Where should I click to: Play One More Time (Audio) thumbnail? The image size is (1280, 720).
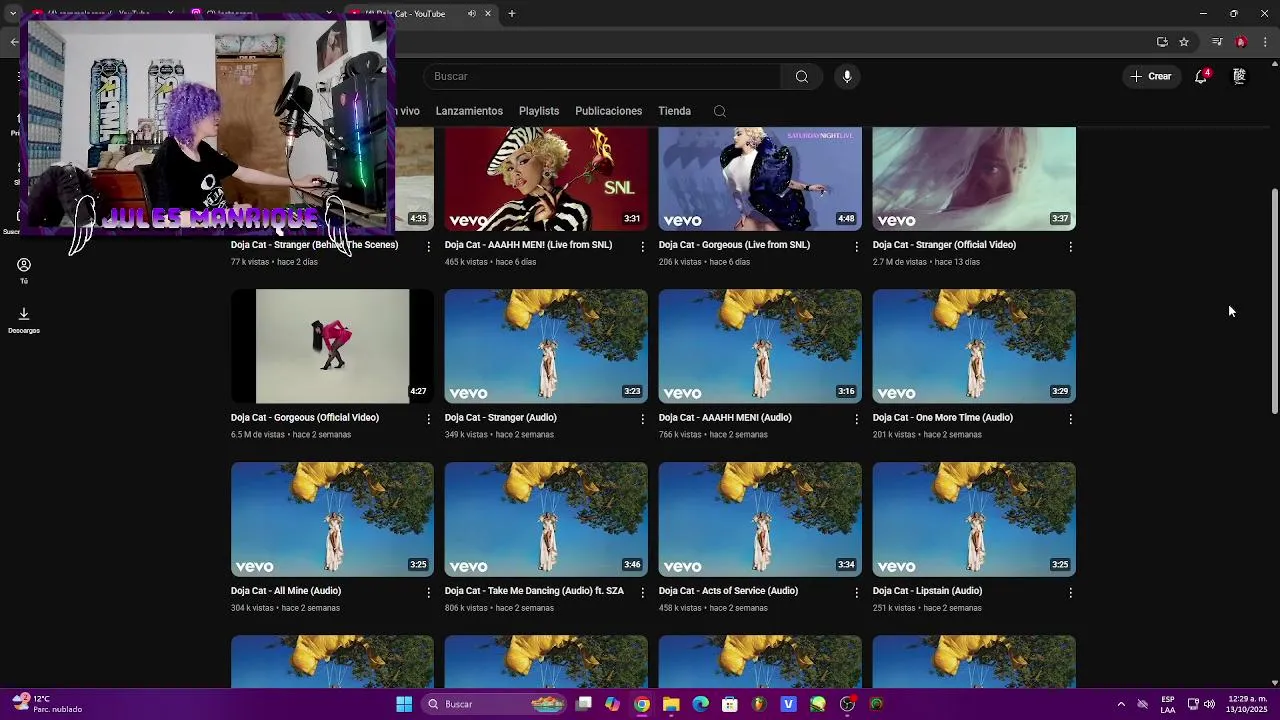click(x=974, y=347)
